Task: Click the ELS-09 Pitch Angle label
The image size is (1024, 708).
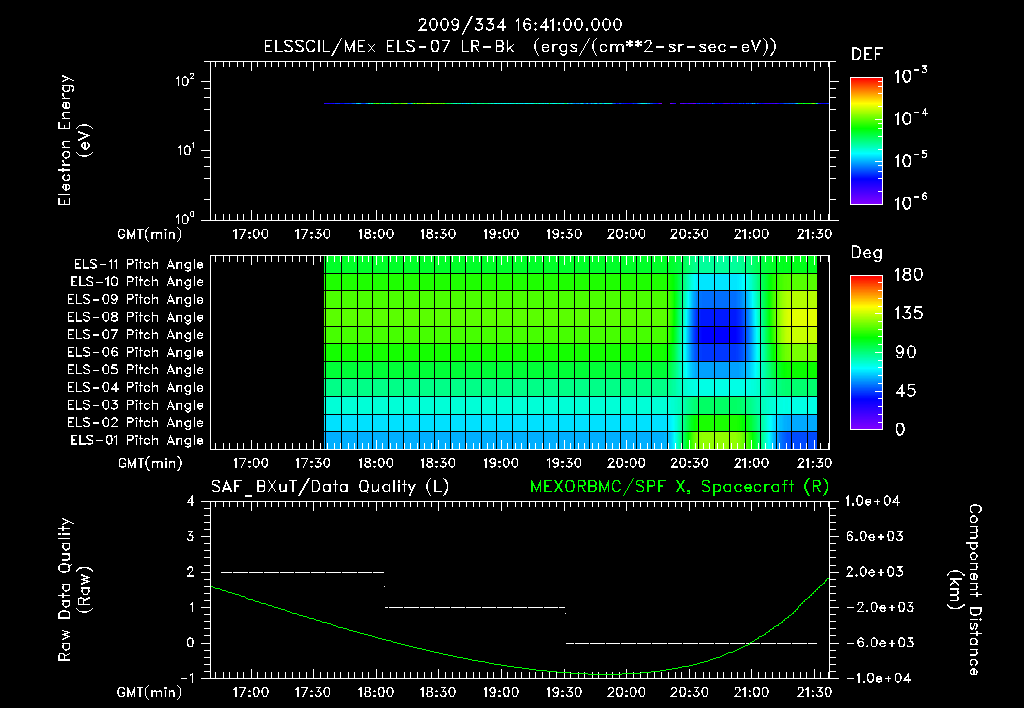Action: (135, 300)
